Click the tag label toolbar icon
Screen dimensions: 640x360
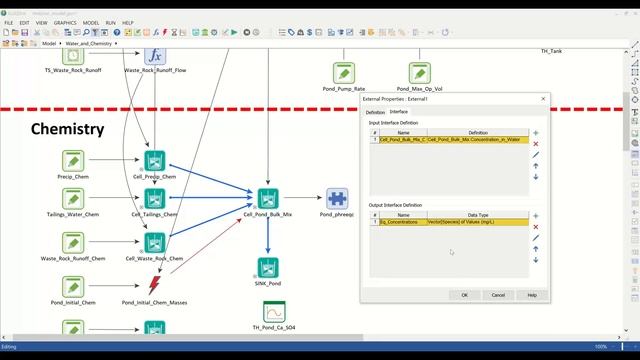291,32
